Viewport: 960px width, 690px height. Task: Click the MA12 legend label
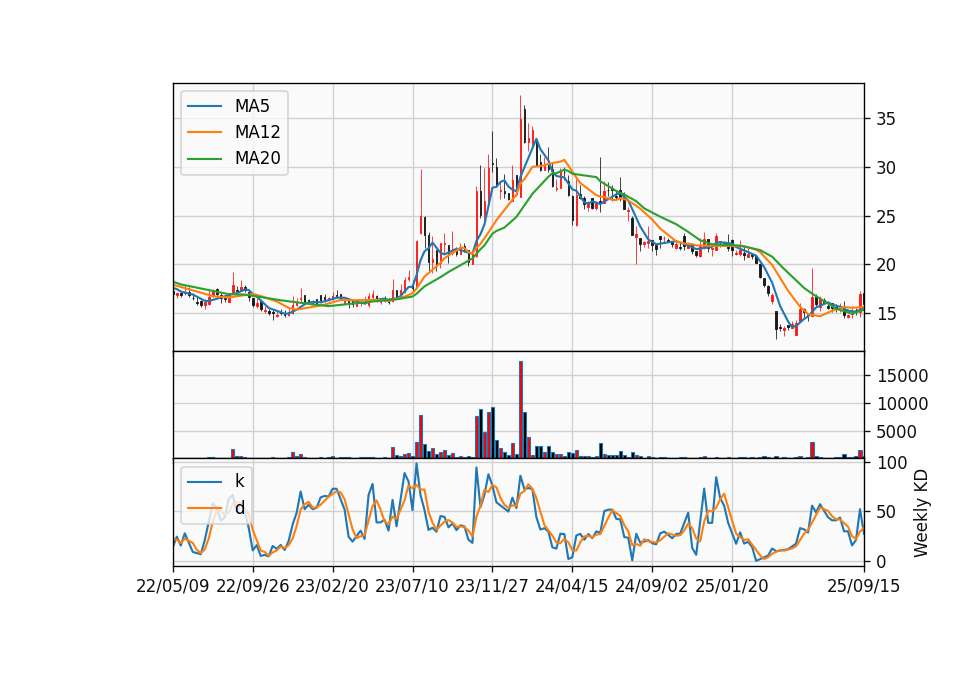[x=257, y=132]
